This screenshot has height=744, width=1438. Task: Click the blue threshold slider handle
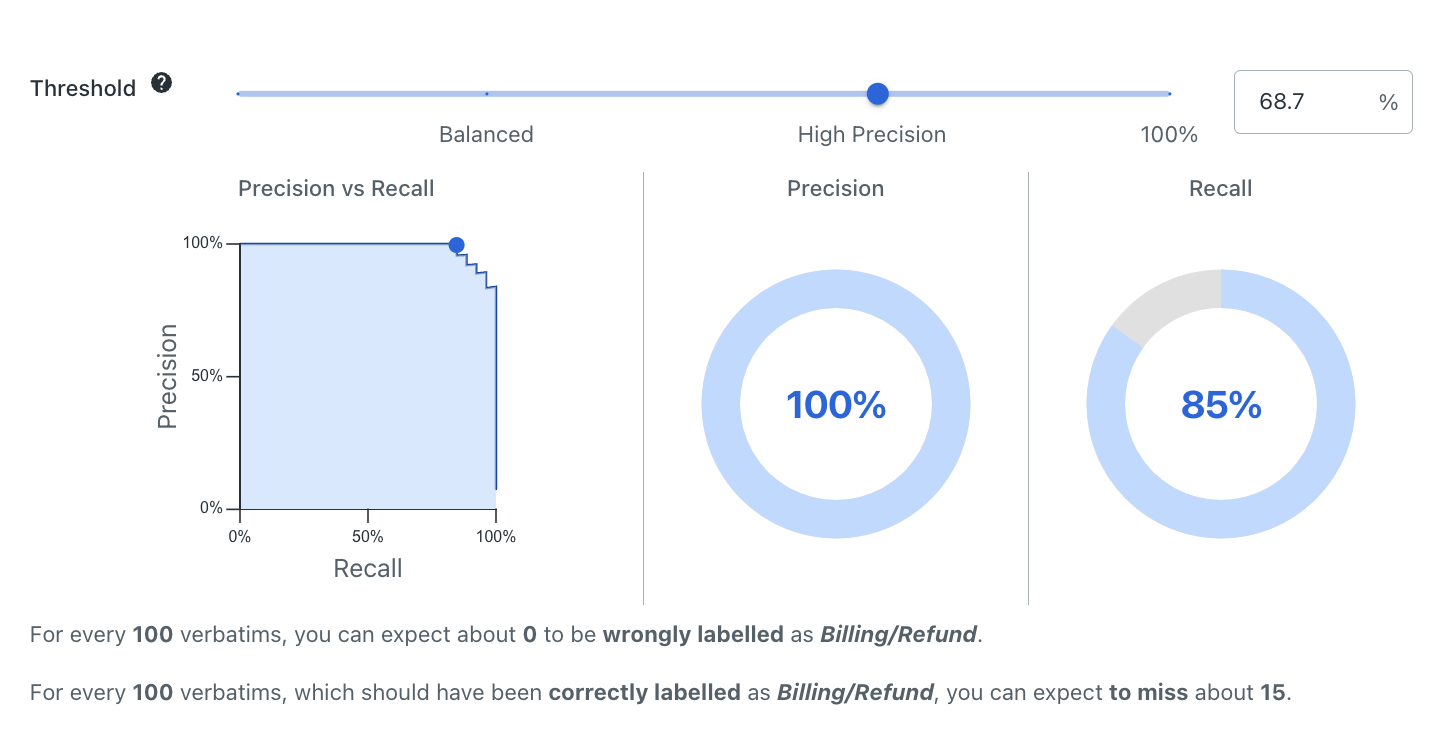pos(877,94)
